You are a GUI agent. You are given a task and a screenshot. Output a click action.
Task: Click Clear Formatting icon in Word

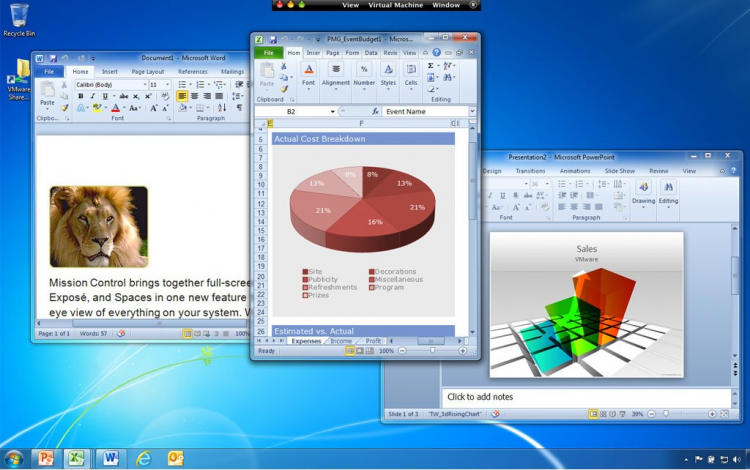pos(165,96)
